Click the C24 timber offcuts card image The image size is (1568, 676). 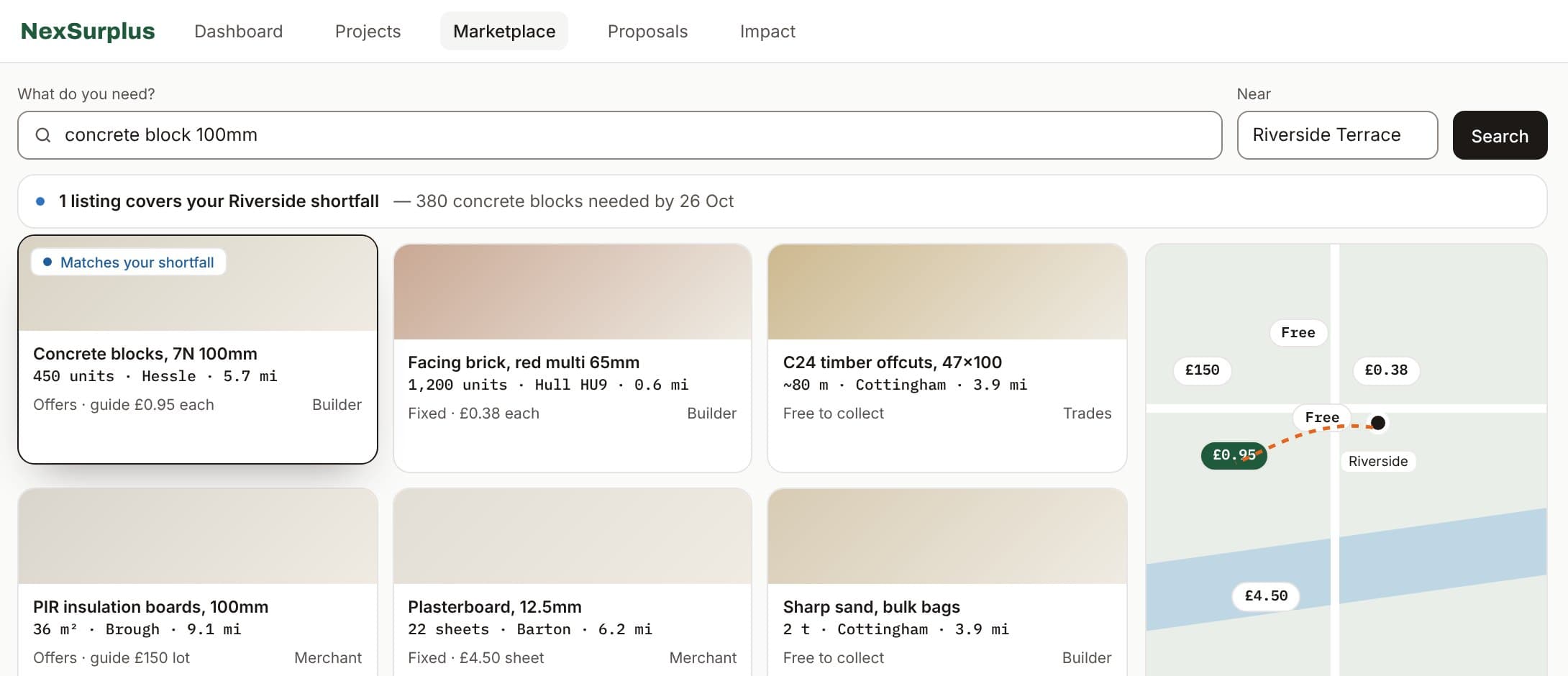947,292
